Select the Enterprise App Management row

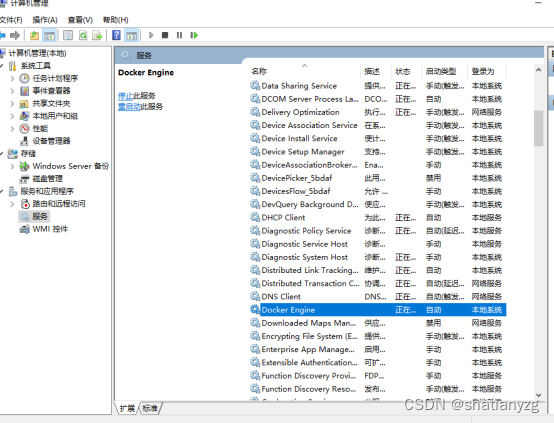click(378, 349)
